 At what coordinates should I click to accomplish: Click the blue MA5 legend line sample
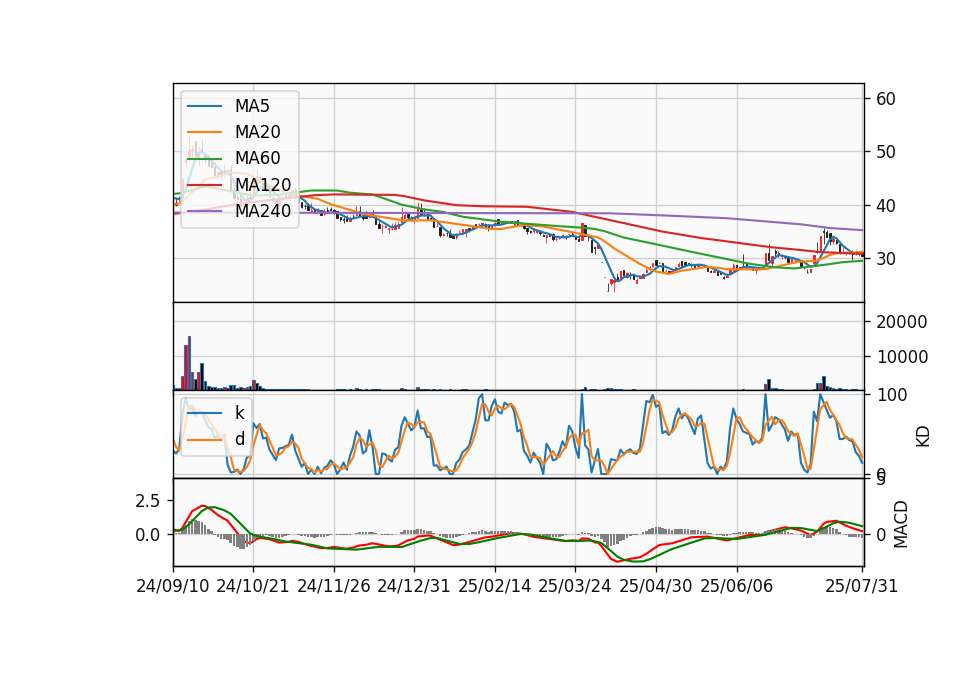coord(204,106)
